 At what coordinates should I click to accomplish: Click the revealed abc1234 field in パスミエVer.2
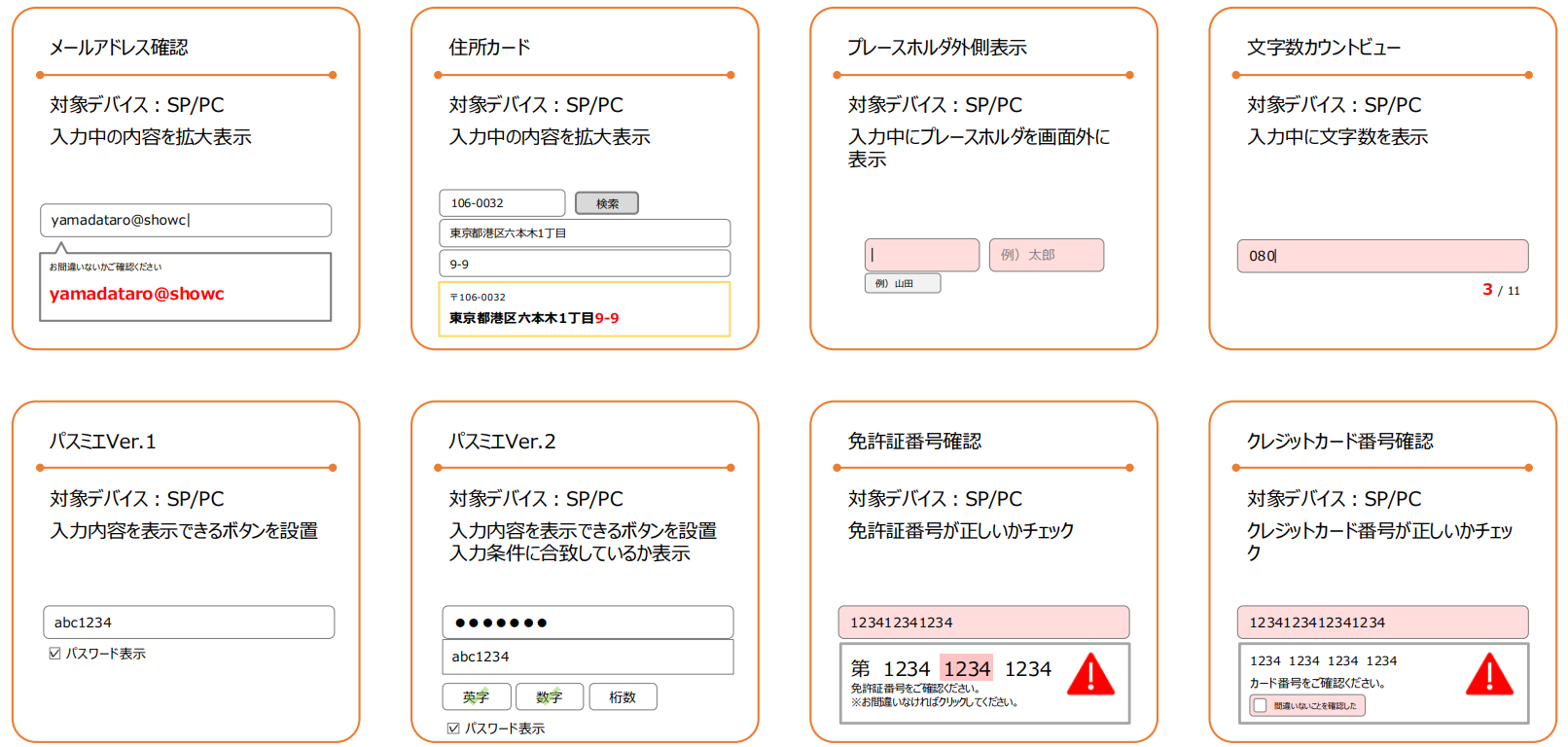tap(588, 657)
